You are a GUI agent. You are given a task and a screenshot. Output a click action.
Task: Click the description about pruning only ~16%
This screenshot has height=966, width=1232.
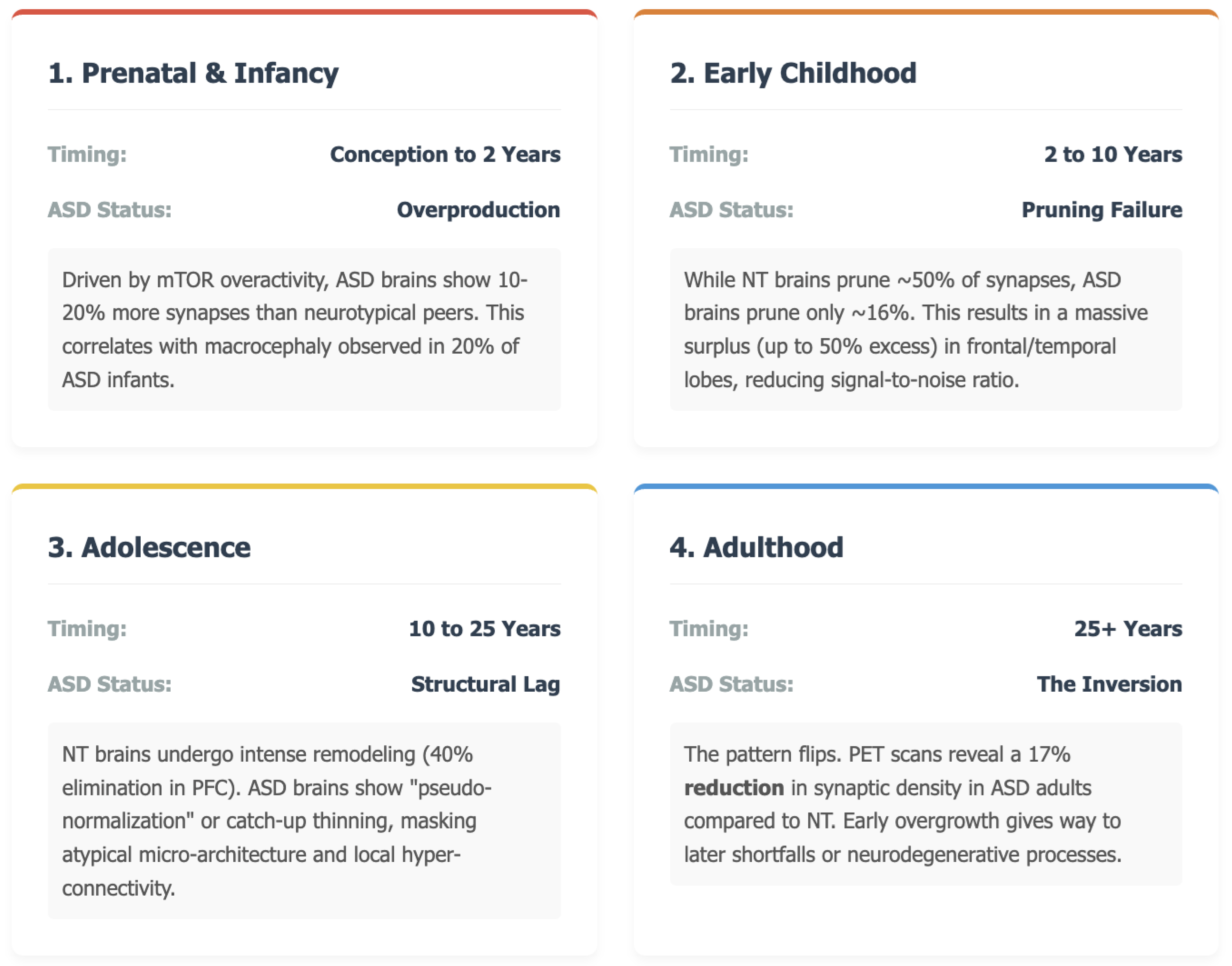click(x=925, y=329)
